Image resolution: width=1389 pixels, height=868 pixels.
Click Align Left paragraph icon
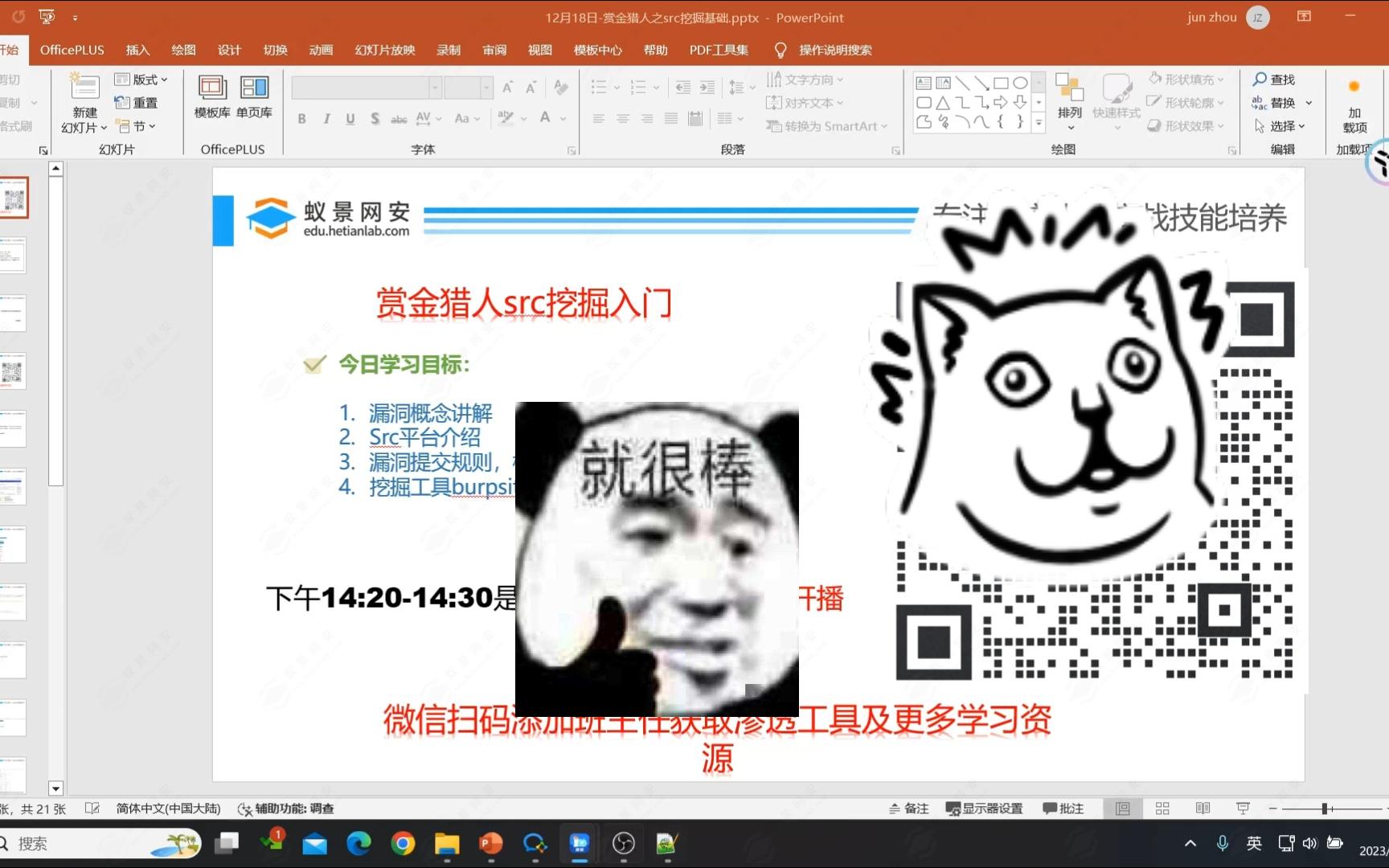pyautogui.click(x=599, y=119)
